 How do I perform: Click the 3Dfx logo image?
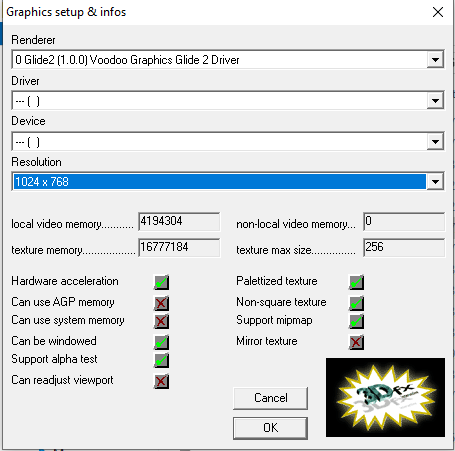[385, 397]
